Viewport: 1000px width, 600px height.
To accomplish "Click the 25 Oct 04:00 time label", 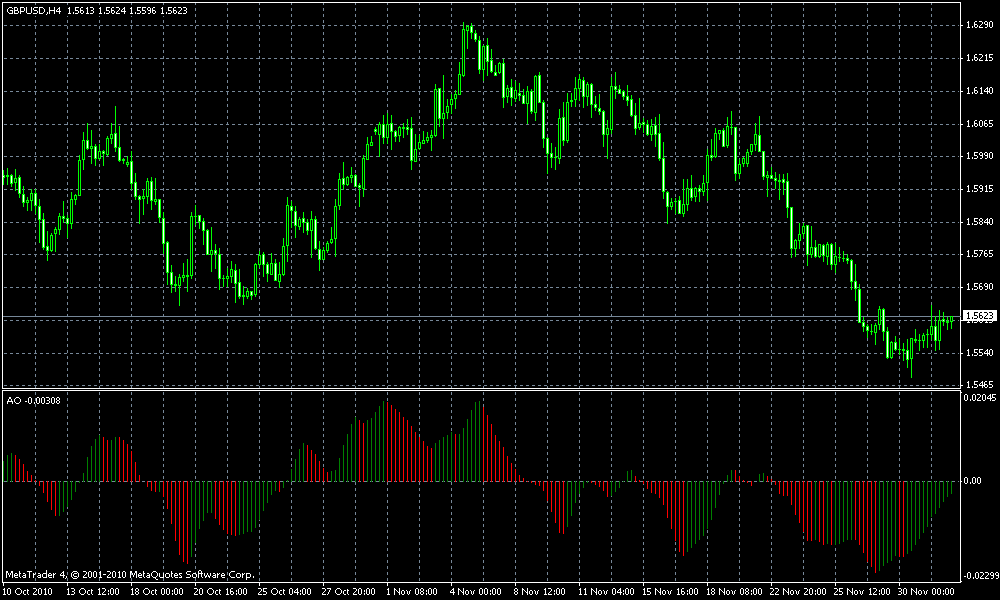I will pyautogui.click(x=285, y=592).
